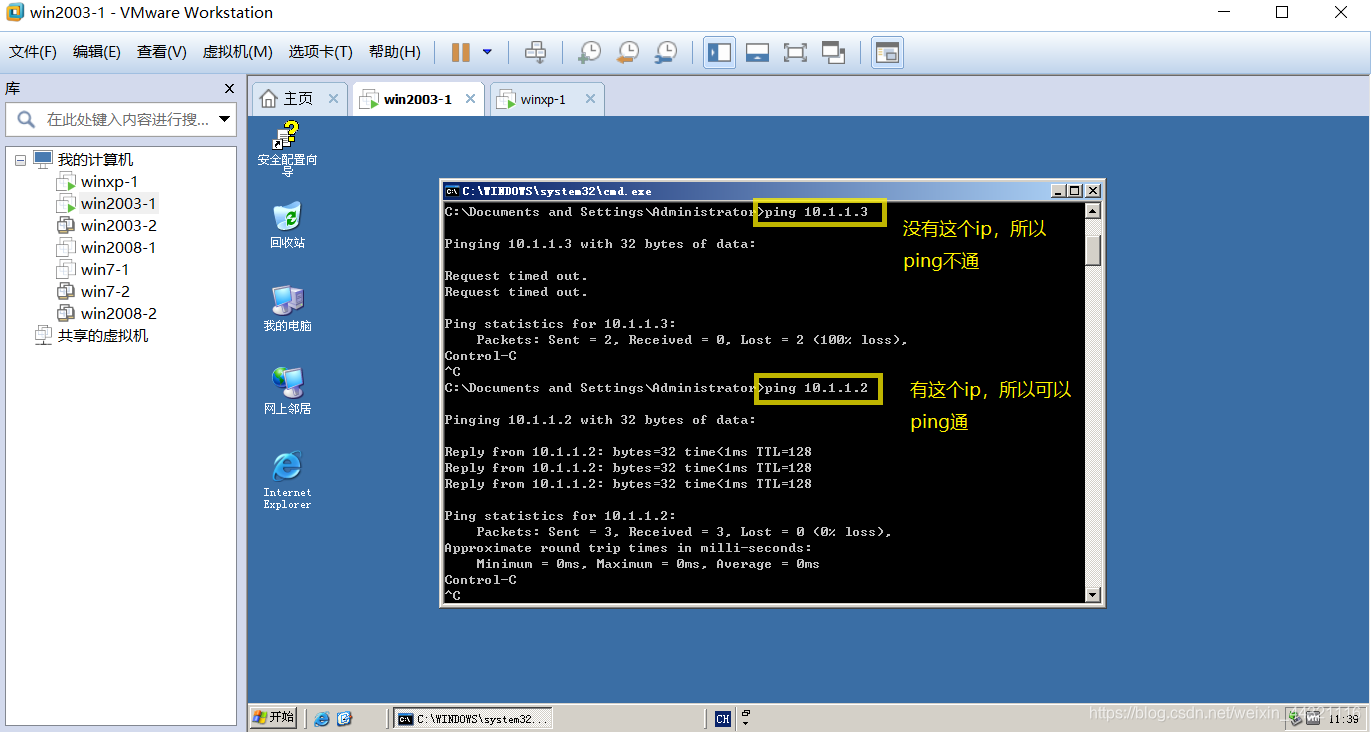Toggle console view toolbar button
Viewport: 1371px width, 732px height.
[x=887, y=52]
